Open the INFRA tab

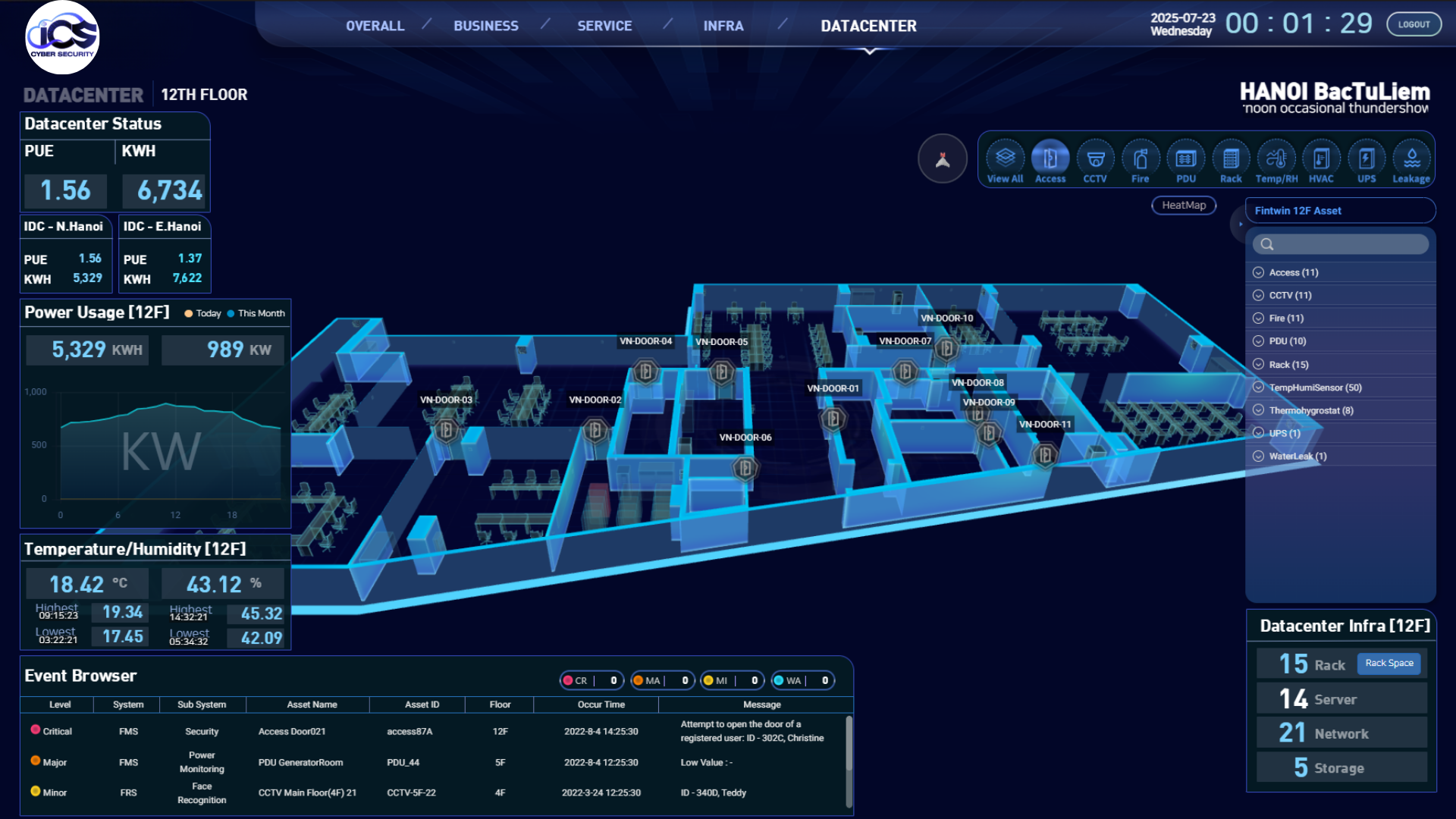click(x=723, y=26)
